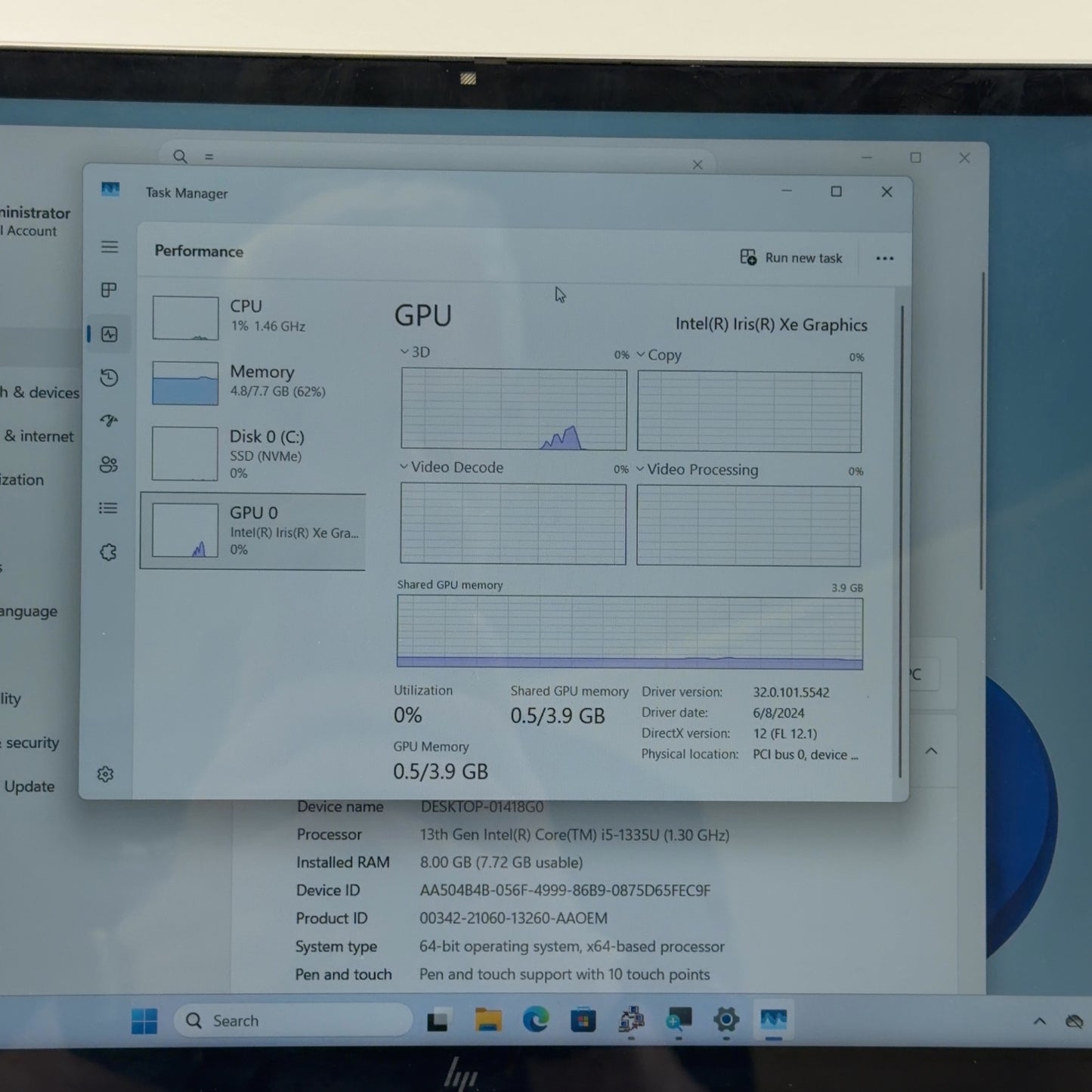Open Task Manager settings gear
Viewport: 1092px width, 1092px height.
105,774
